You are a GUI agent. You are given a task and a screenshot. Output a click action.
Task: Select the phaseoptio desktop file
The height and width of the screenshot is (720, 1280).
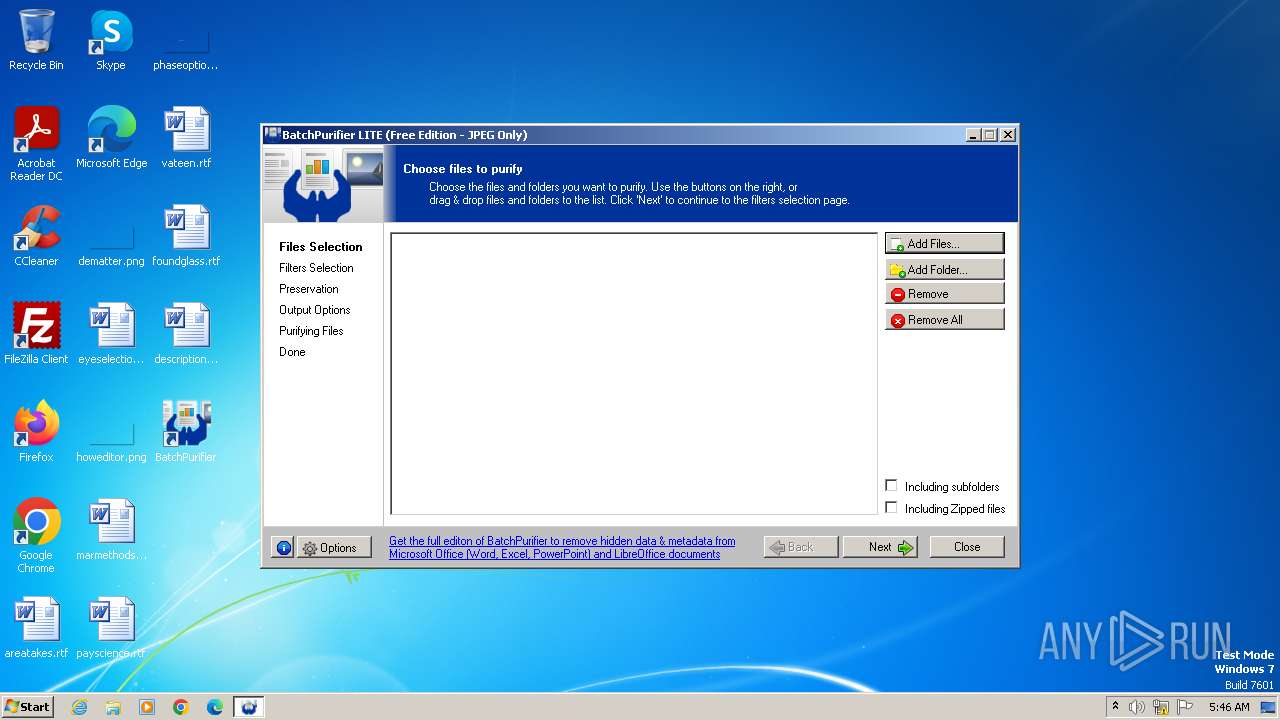[x=185, y=40]
